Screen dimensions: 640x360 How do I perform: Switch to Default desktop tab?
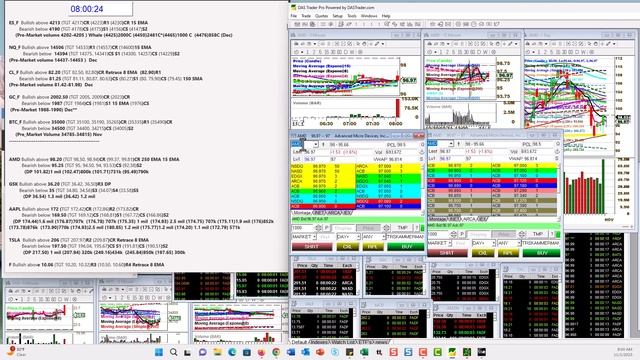tap(299, 342)
